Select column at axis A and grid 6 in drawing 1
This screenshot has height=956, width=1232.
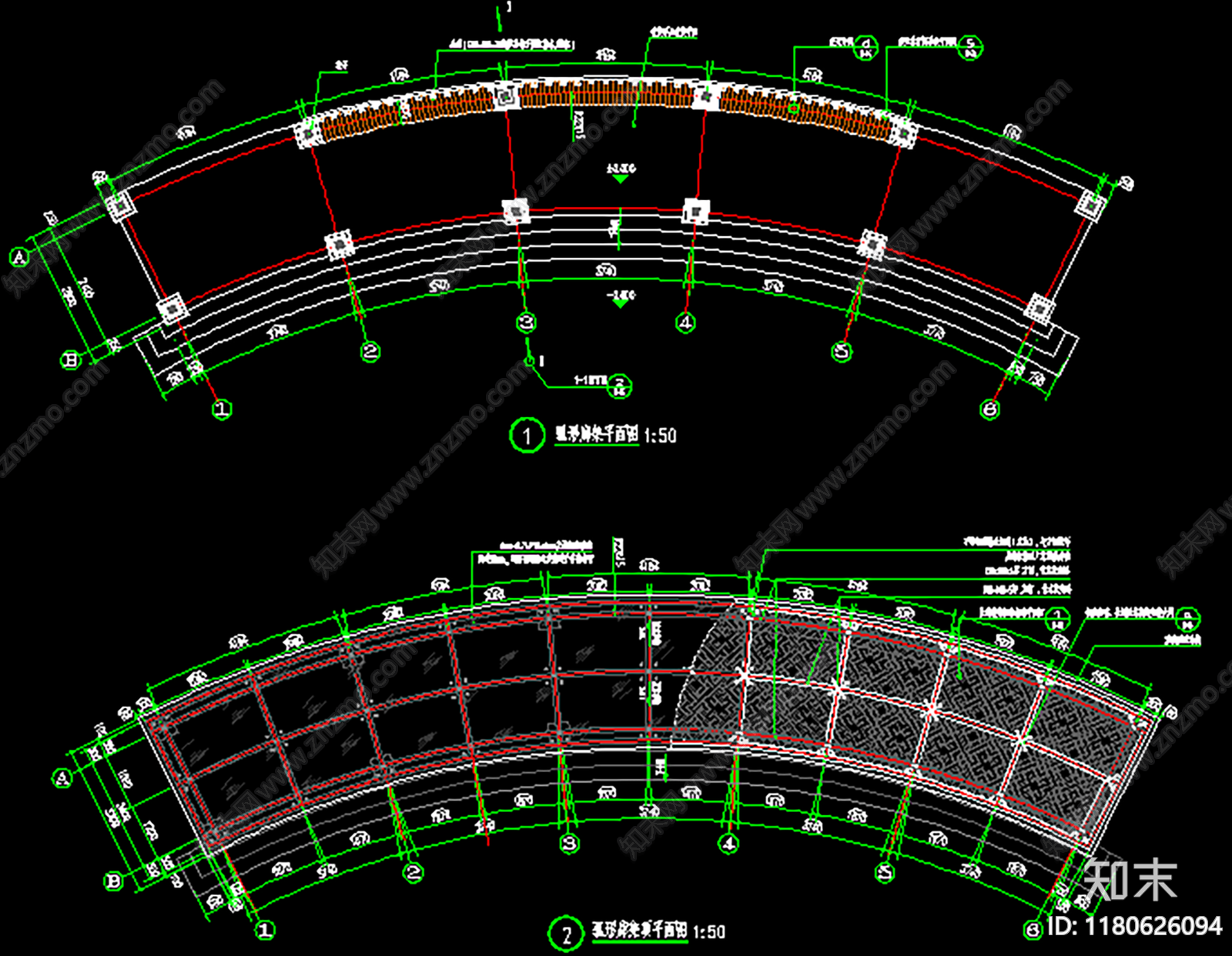pos(1091,206)
